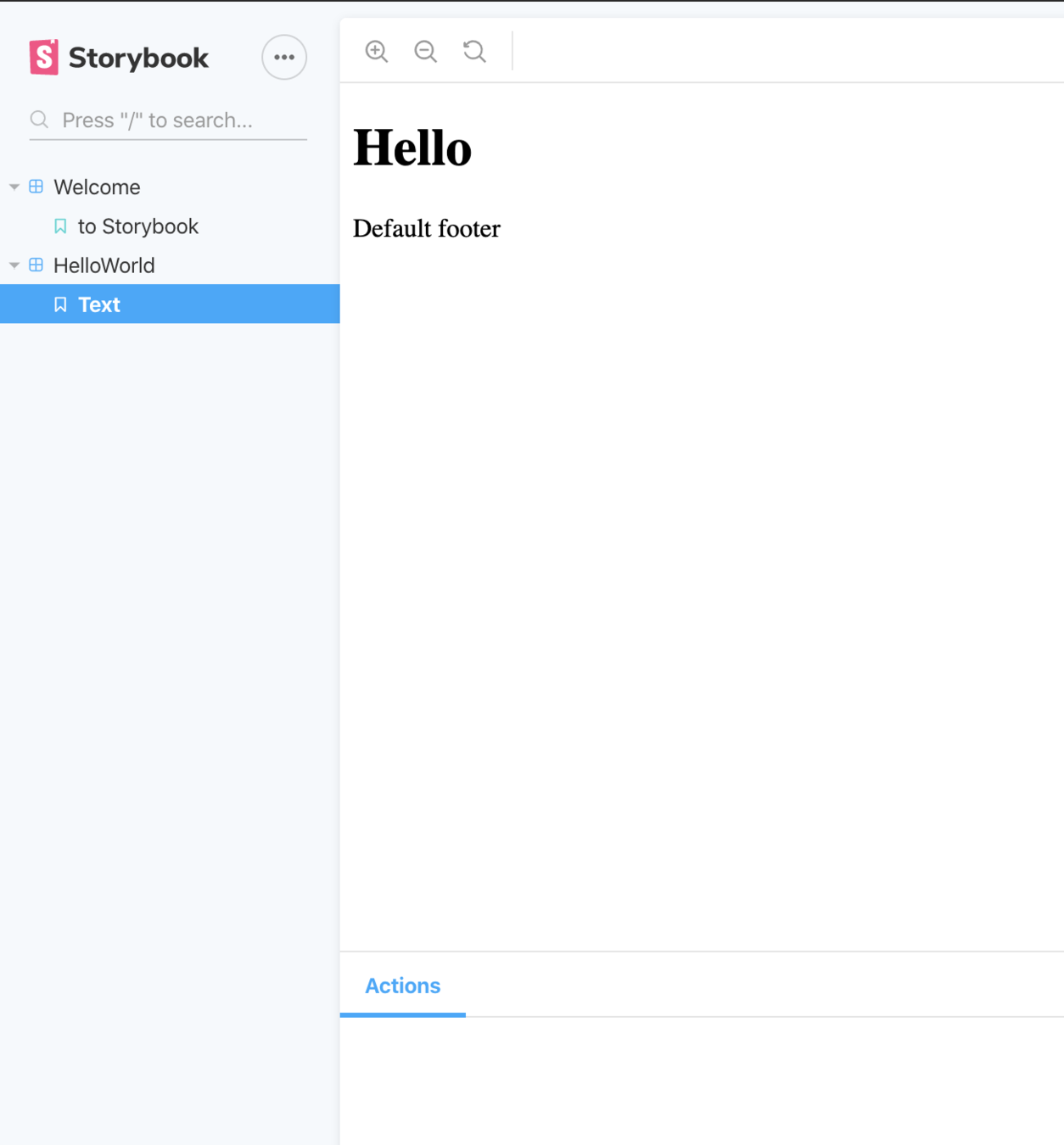Open the 'to Storybook' story
1064x1145 pixels.
point(170,226)
